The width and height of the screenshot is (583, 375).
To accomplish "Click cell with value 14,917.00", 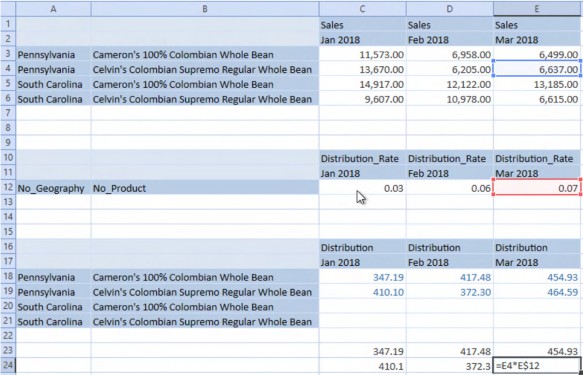I will coord(362,84).
